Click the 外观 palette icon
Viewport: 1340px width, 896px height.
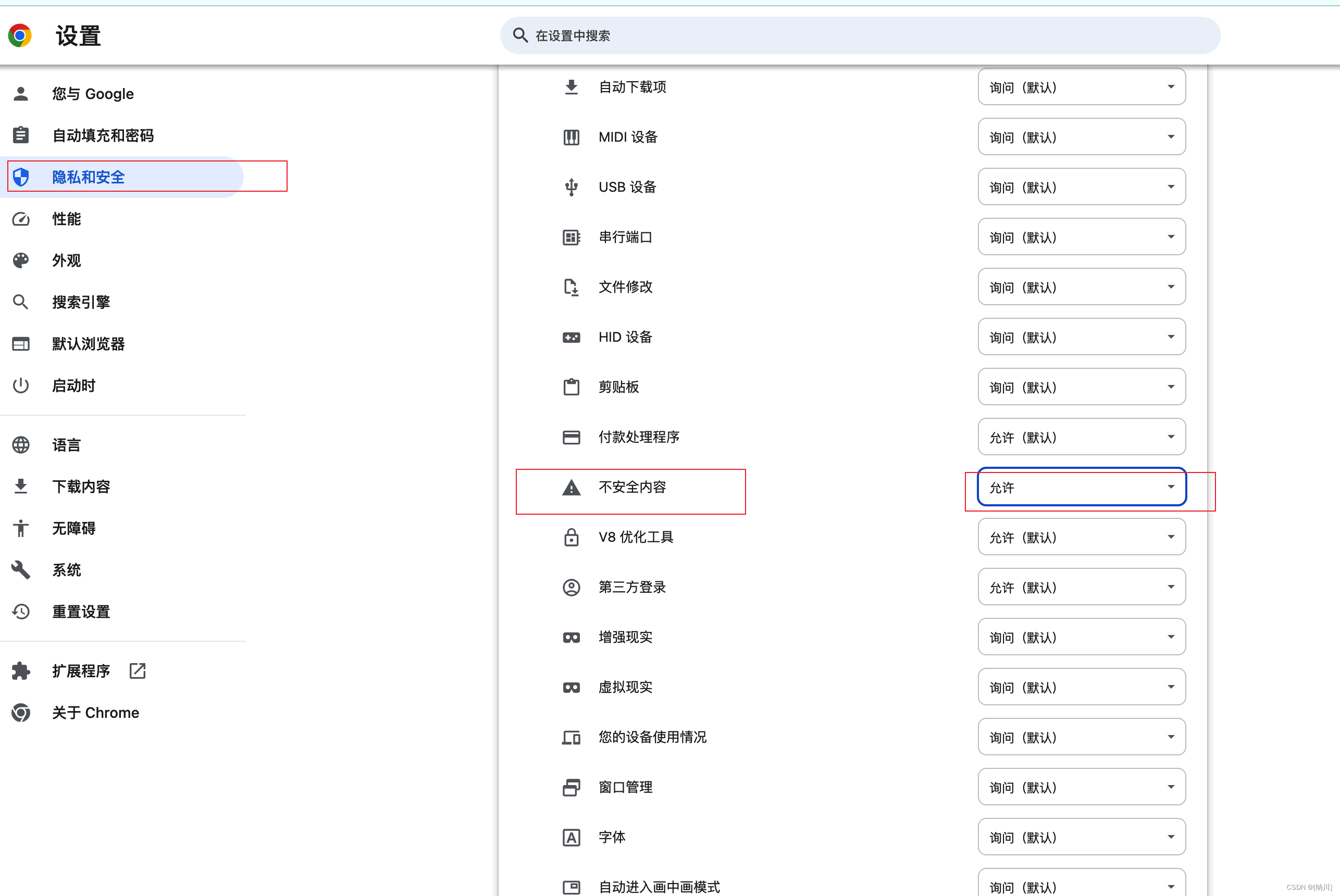pos(21,260)
